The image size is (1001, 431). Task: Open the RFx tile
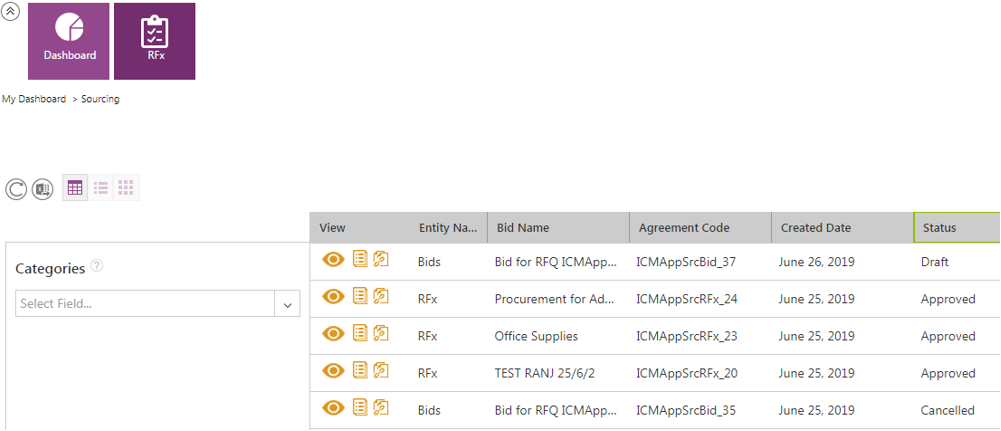point(155,41)
